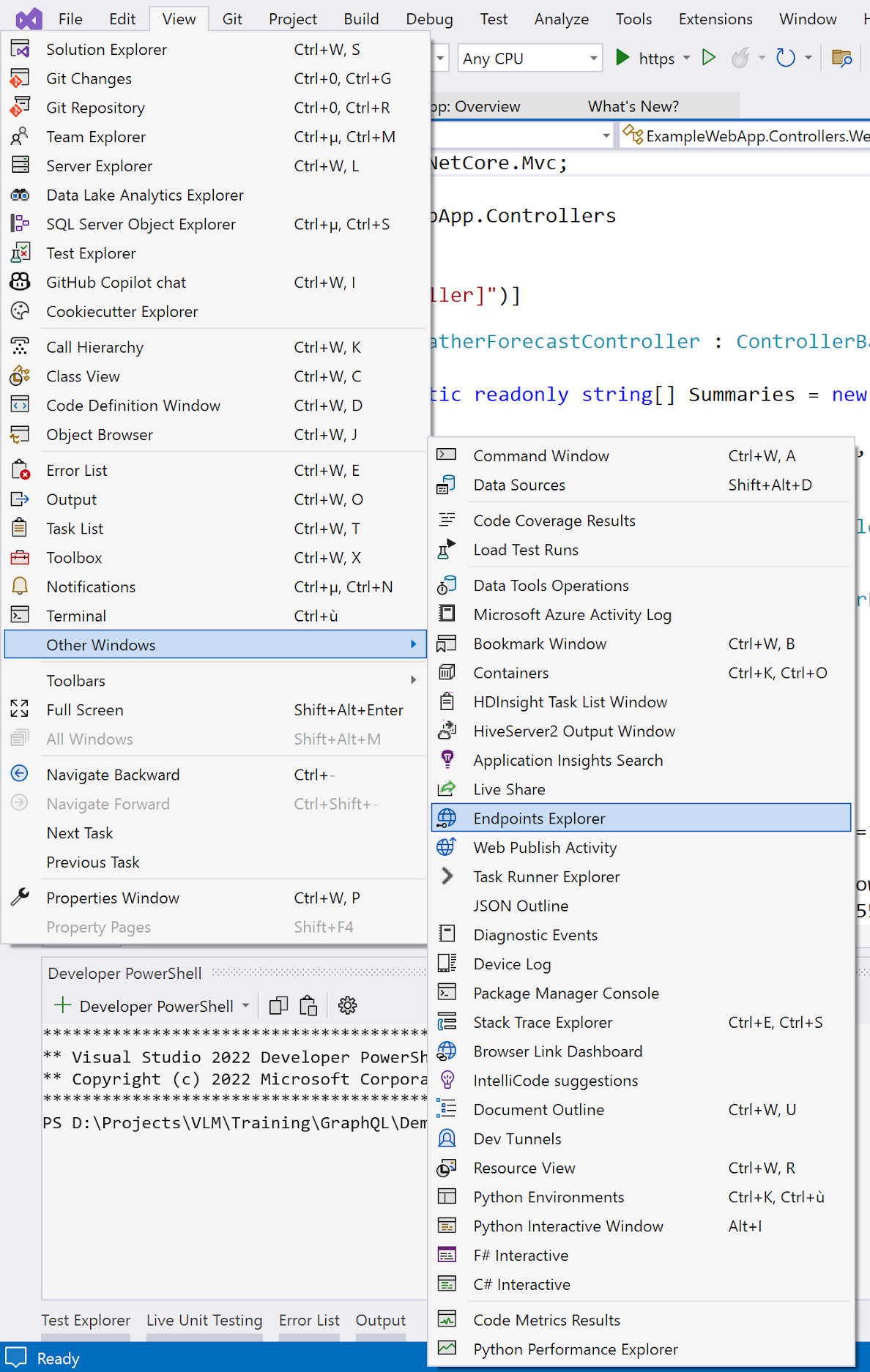Open the View menu in menu bar

point(179,19)
